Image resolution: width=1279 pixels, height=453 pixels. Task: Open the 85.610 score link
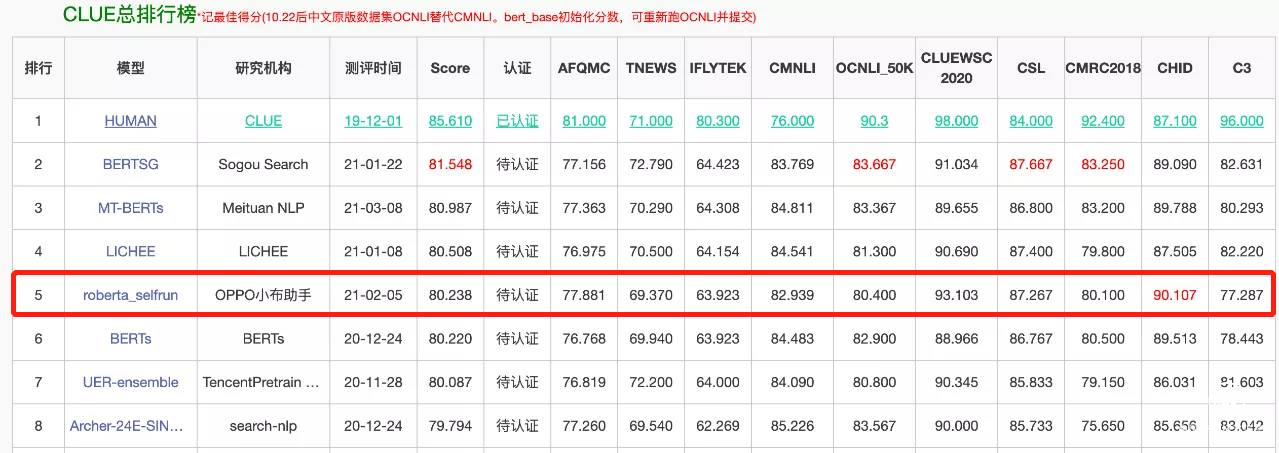coord(450,121)
